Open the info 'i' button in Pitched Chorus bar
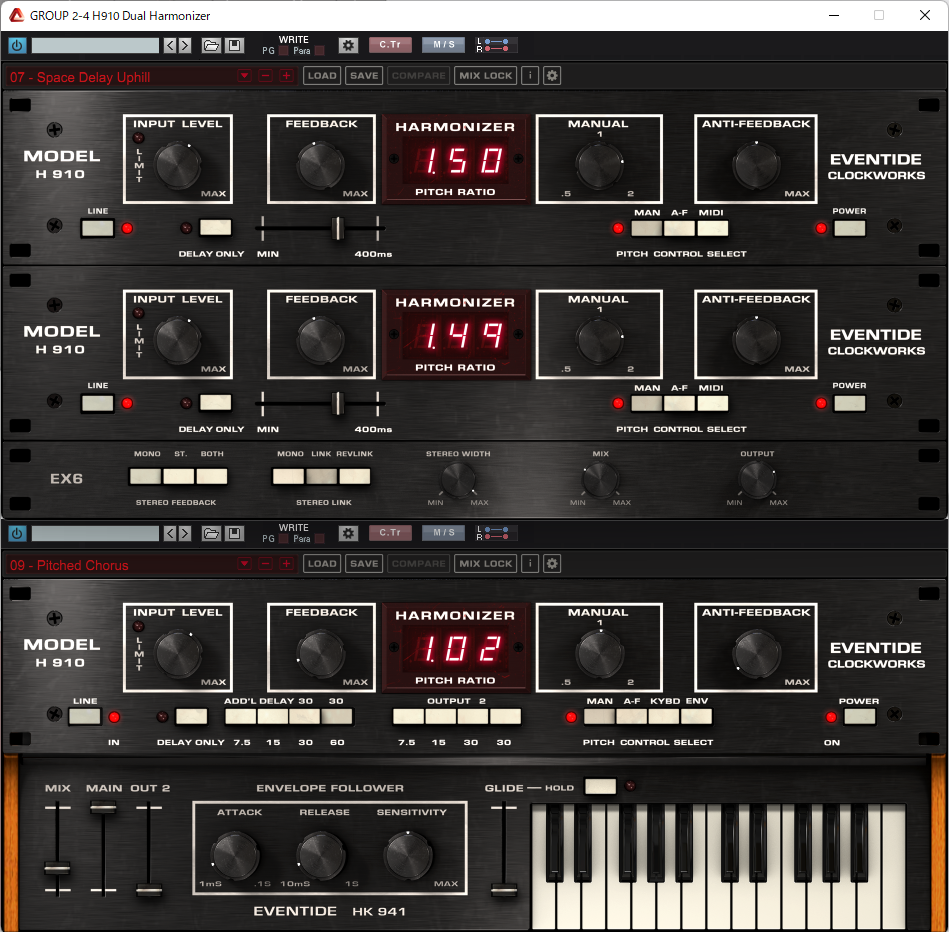Screen dimensions: 949x932 pos(530,563)
